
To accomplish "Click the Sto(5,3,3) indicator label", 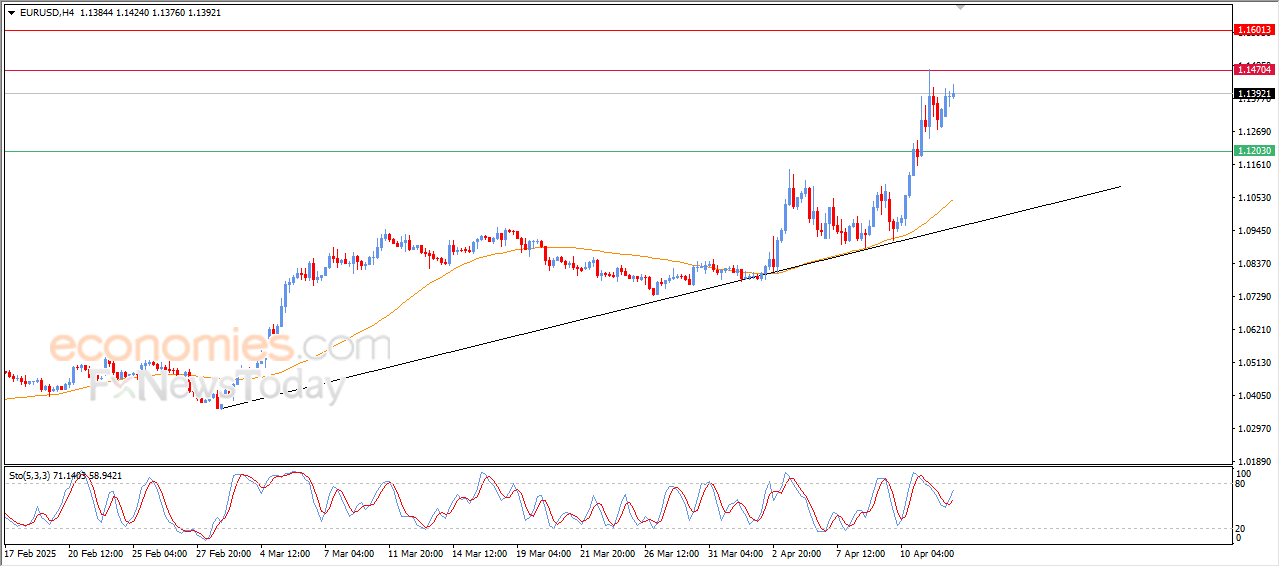I will pos(32,476).
